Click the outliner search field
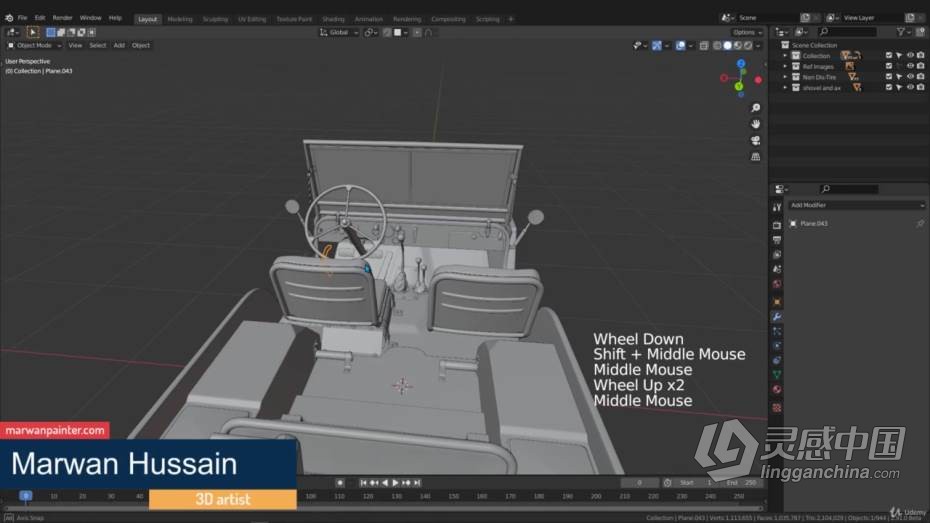930x523 pixels. point(847,32)
